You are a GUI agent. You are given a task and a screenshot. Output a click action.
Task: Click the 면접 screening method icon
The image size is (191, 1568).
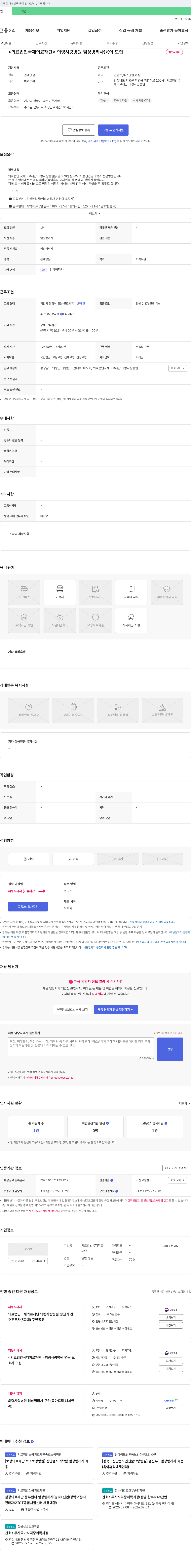pos(73,859)
